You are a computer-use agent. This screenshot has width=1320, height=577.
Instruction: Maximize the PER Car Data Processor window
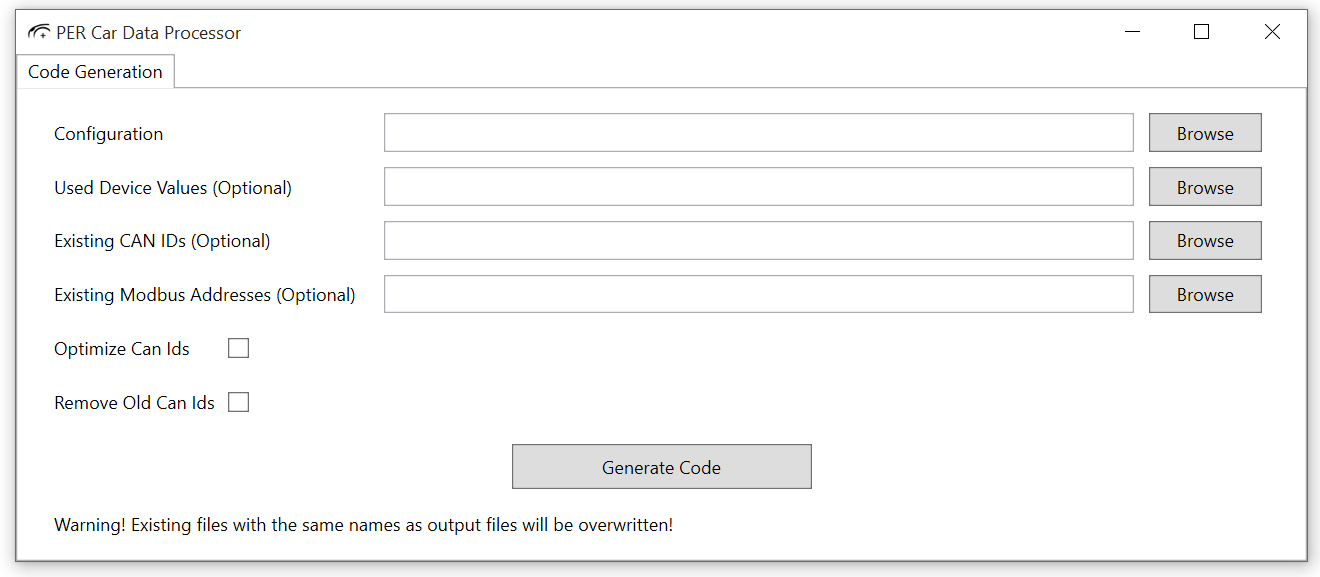point(1201,32)
